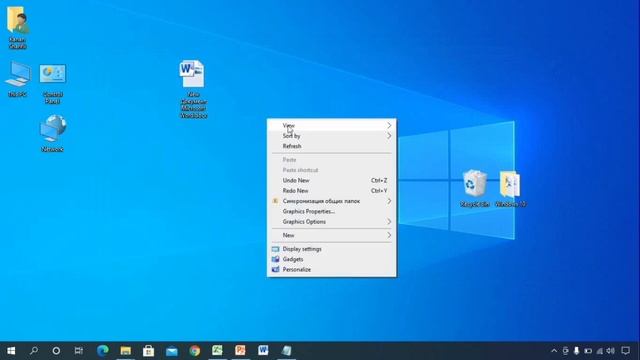This screenshot has width=640, height=360.
Task: Open volume control tray icon
Action: click(611, 351)
